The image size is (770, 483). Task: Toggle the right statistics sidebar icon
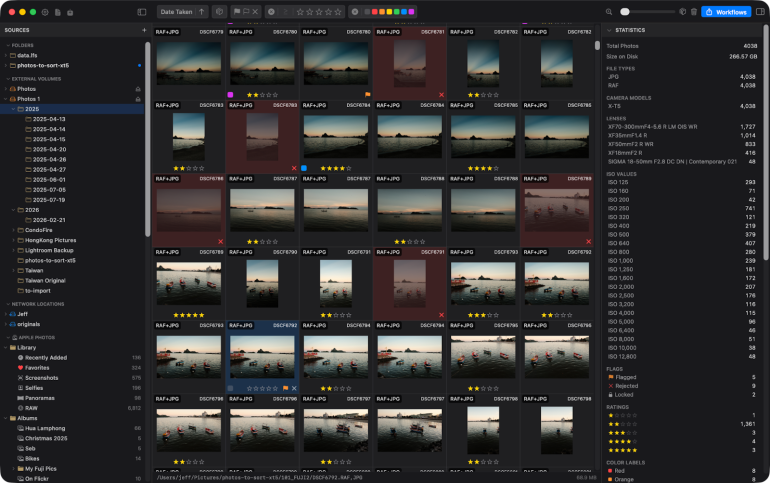[760, 12]
